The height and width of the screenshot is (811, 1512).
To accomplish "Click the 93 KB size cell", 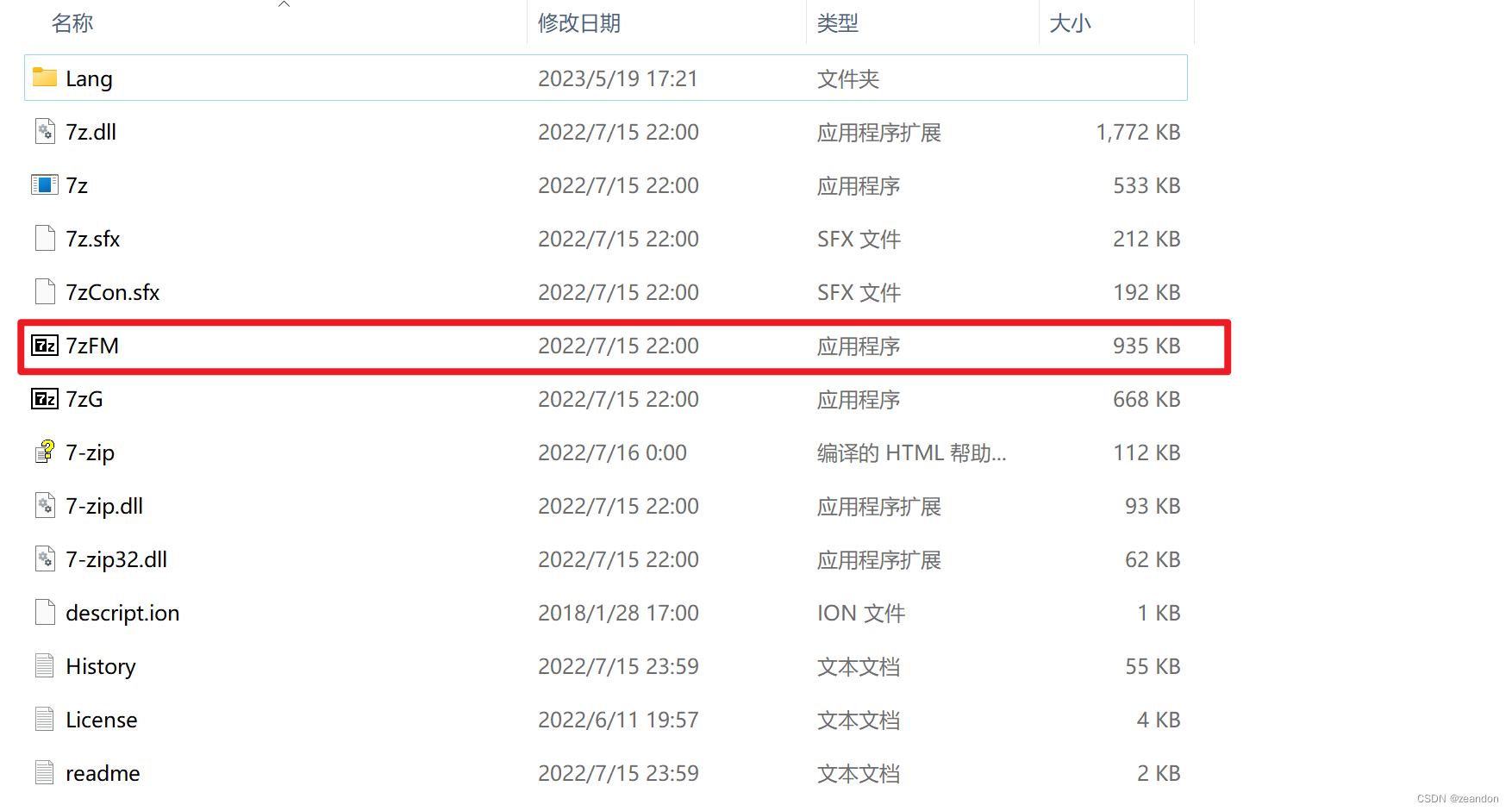I will (x=1153, y=506).
